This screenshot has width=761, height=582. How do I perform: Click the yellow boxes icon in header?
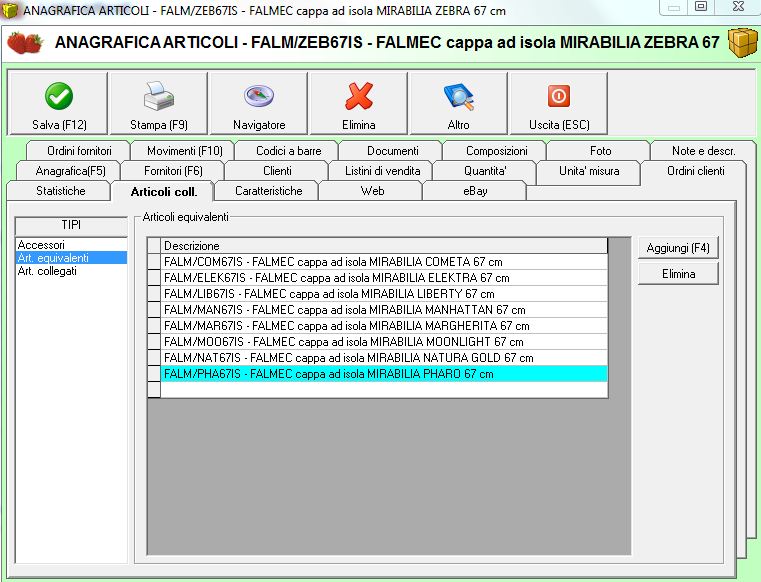[x=743, y=43]
